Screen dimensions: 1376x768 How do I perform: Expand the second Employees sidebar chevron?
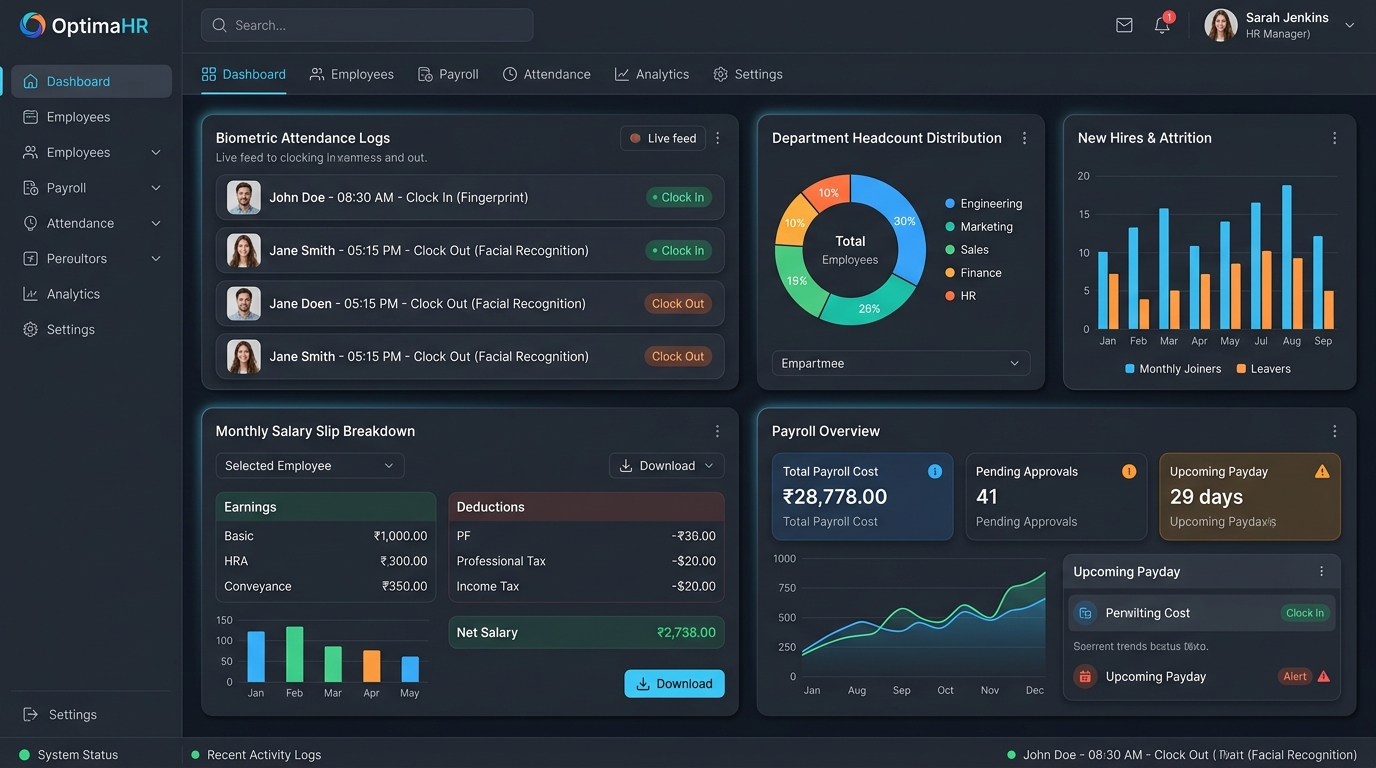click(x=156, y=153)
